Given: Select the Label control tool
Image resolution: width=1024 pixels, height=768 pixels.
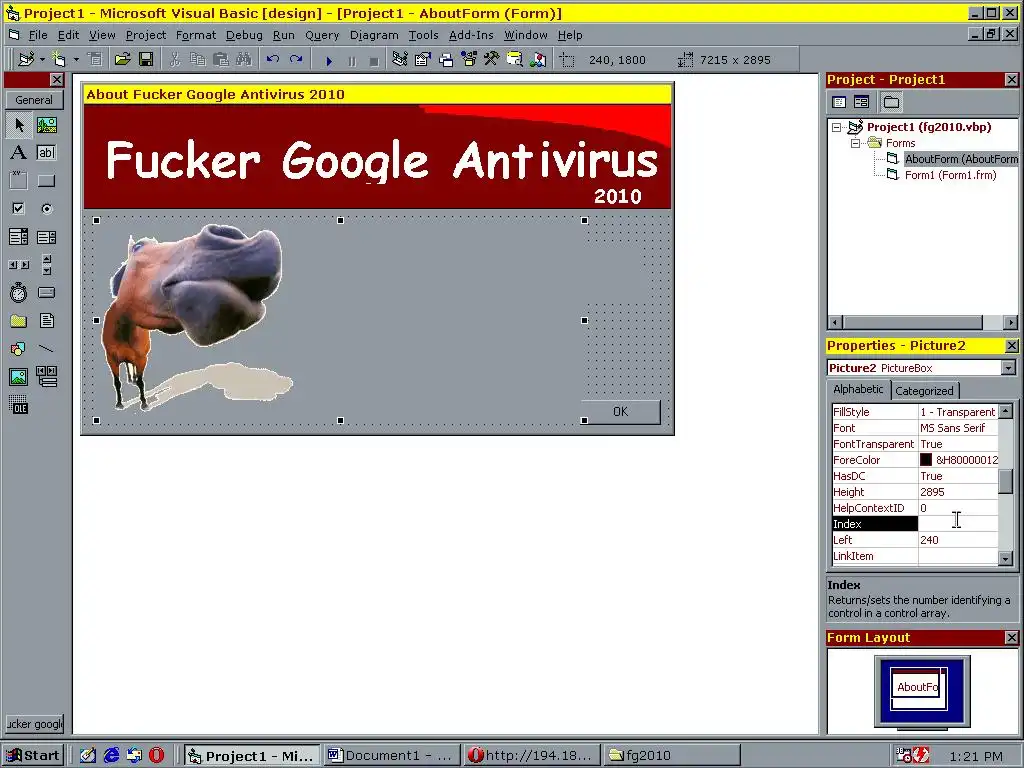Looking at the screenshot, I should (x=18, y=153).
